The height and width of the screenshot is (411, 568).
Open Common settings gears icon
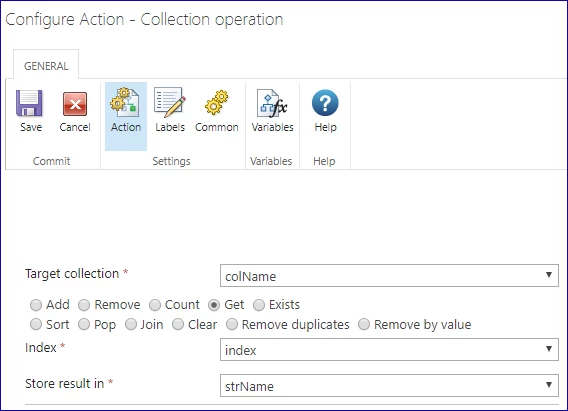pyautogui.click(x=216, y=102)
